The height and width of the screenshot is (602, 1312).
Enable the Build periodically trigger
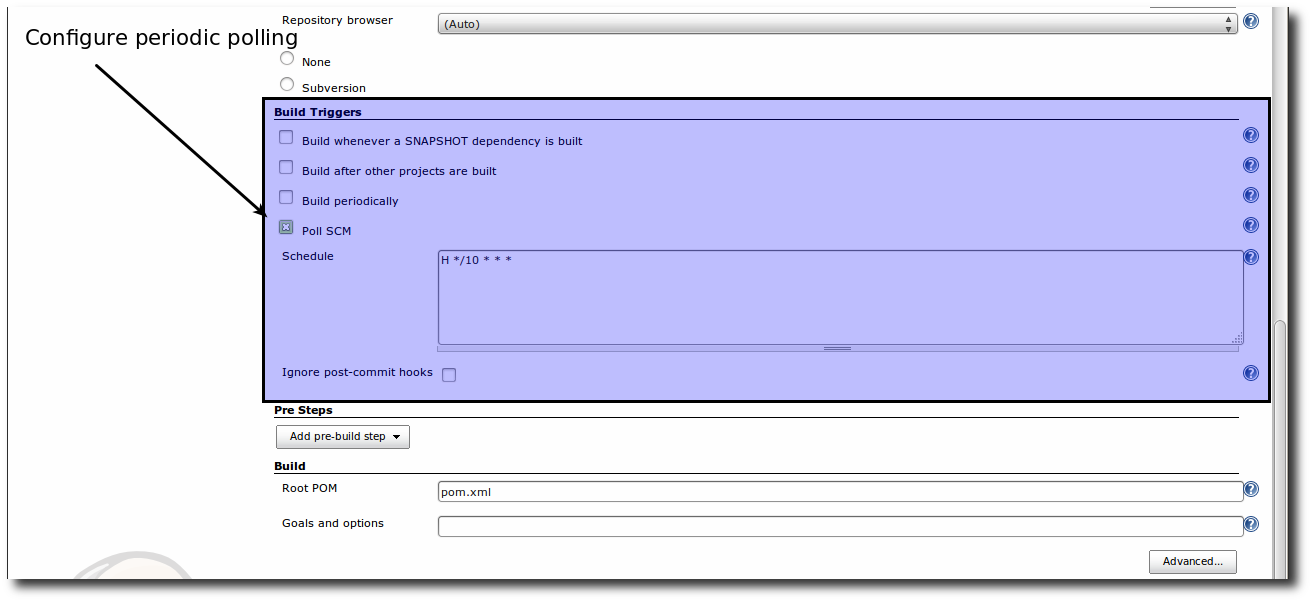point(285,196)
